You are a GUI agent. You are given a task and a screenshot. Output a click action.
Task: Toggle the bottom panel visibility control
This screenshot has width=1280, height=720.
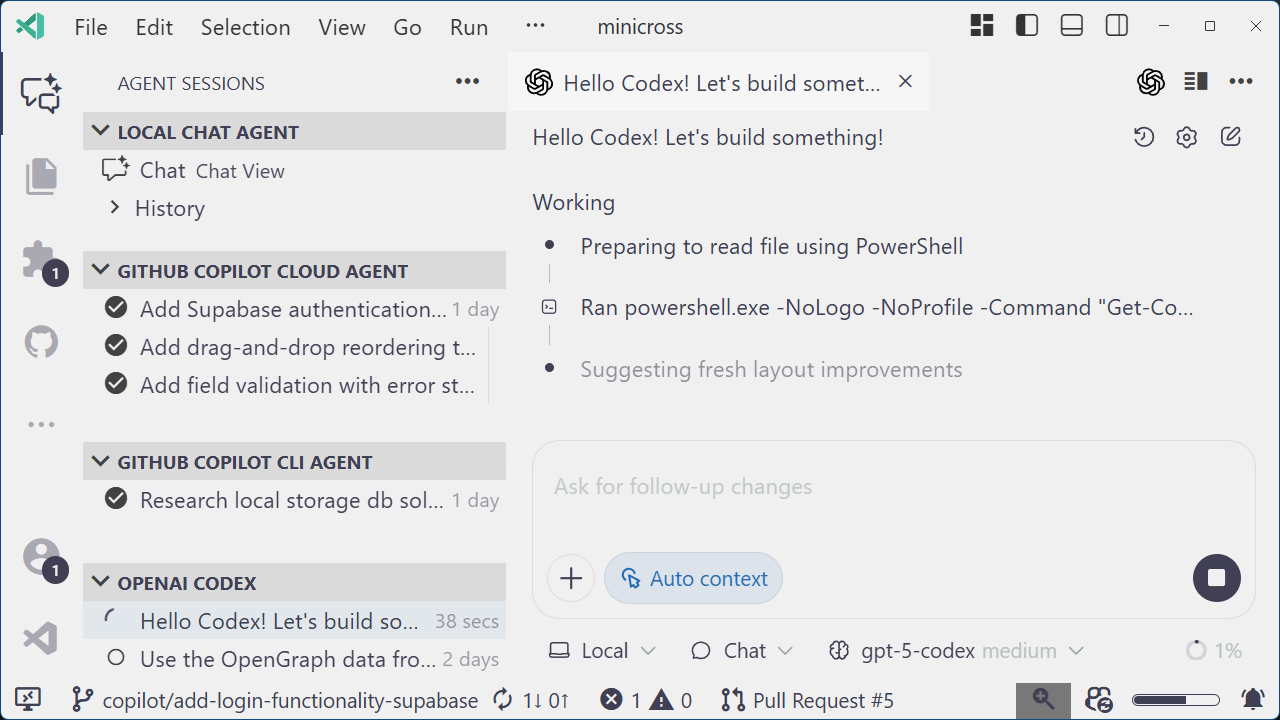click(1071, 25)
